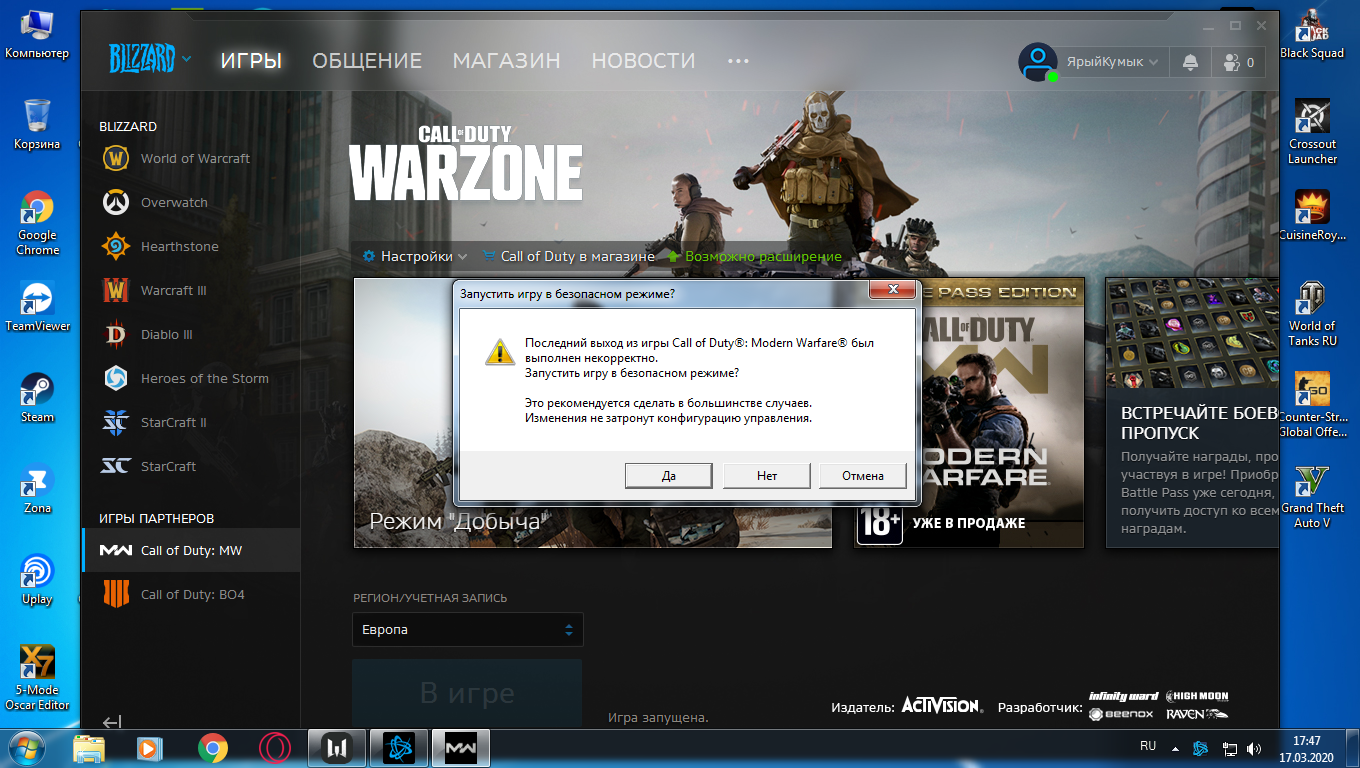Open the ЯрыйКумык account dropdown
This screenshot has height=768, width=1360.
1112,62
